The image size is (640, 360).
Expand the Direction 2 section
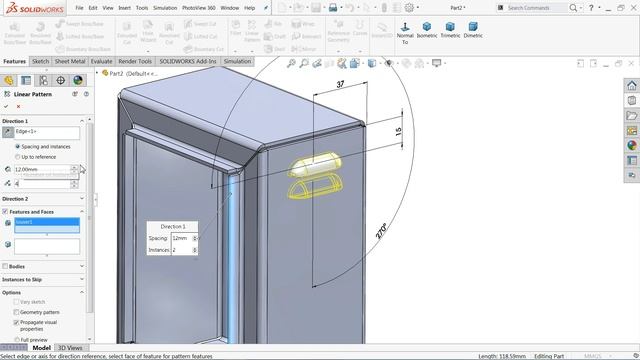tap(82, 198)
